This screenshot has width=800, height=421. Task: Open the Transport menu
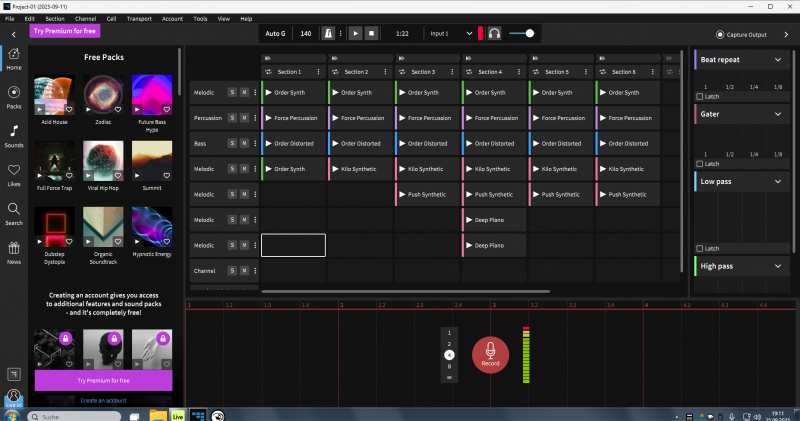[x=139, y=18]
